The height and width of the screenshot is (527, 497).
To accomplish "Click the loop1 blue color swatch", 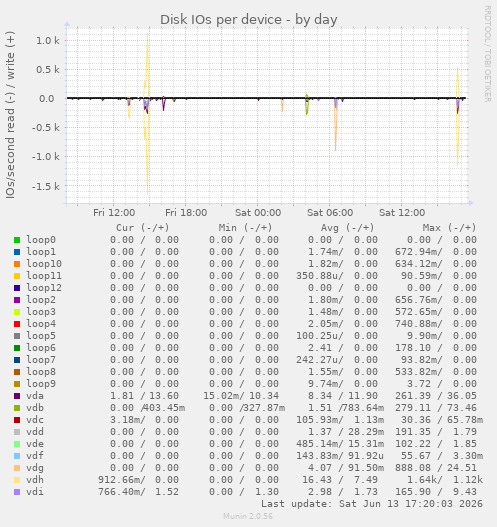I will click(17, 252).
